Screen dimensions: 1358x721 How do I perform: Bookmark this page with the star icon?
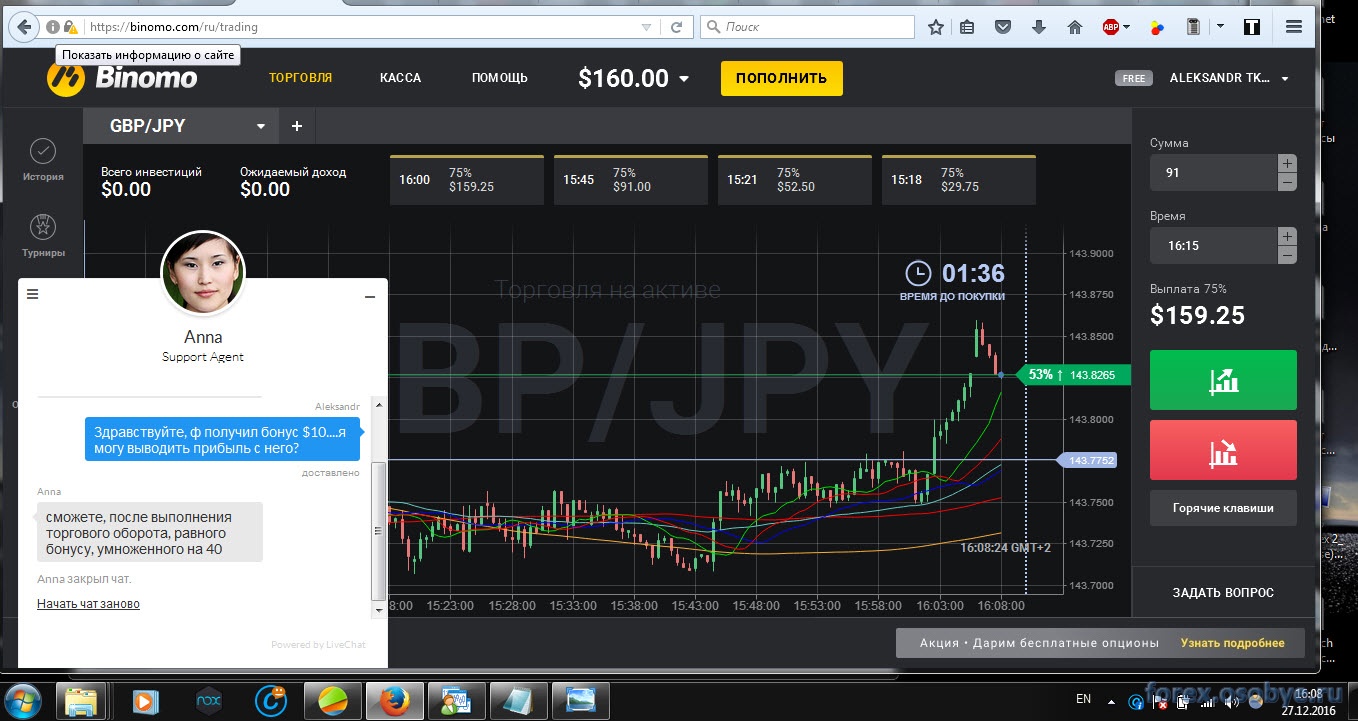tap(936, 27)
